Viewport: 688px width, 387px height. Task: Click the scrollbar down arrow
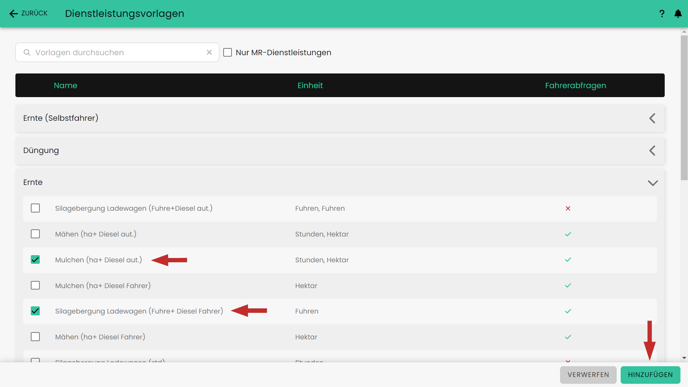click(684, 358)
